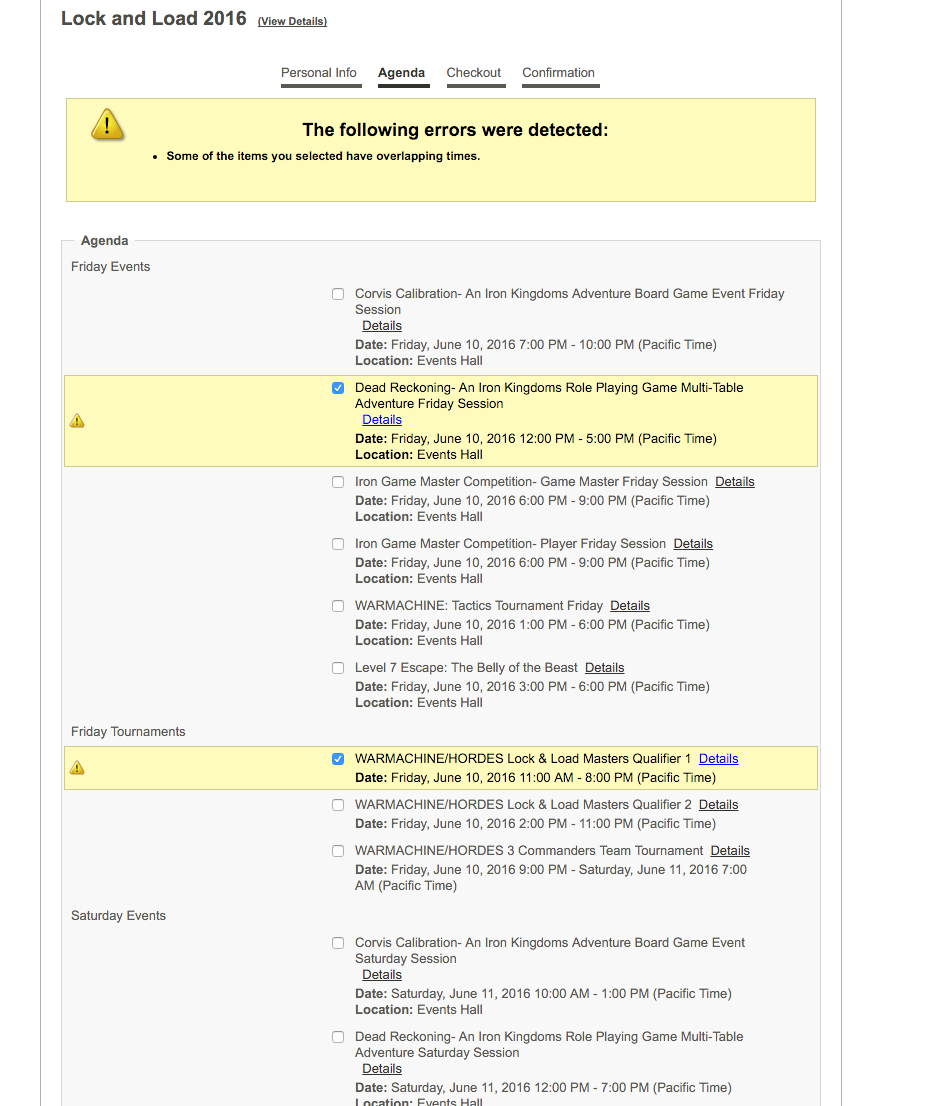Uncheck WARMACHINE/HORDES Masters Qualifier 1 checkbox
The height and width of the screenshot is (1106, 930).
(x=338, y=759)
